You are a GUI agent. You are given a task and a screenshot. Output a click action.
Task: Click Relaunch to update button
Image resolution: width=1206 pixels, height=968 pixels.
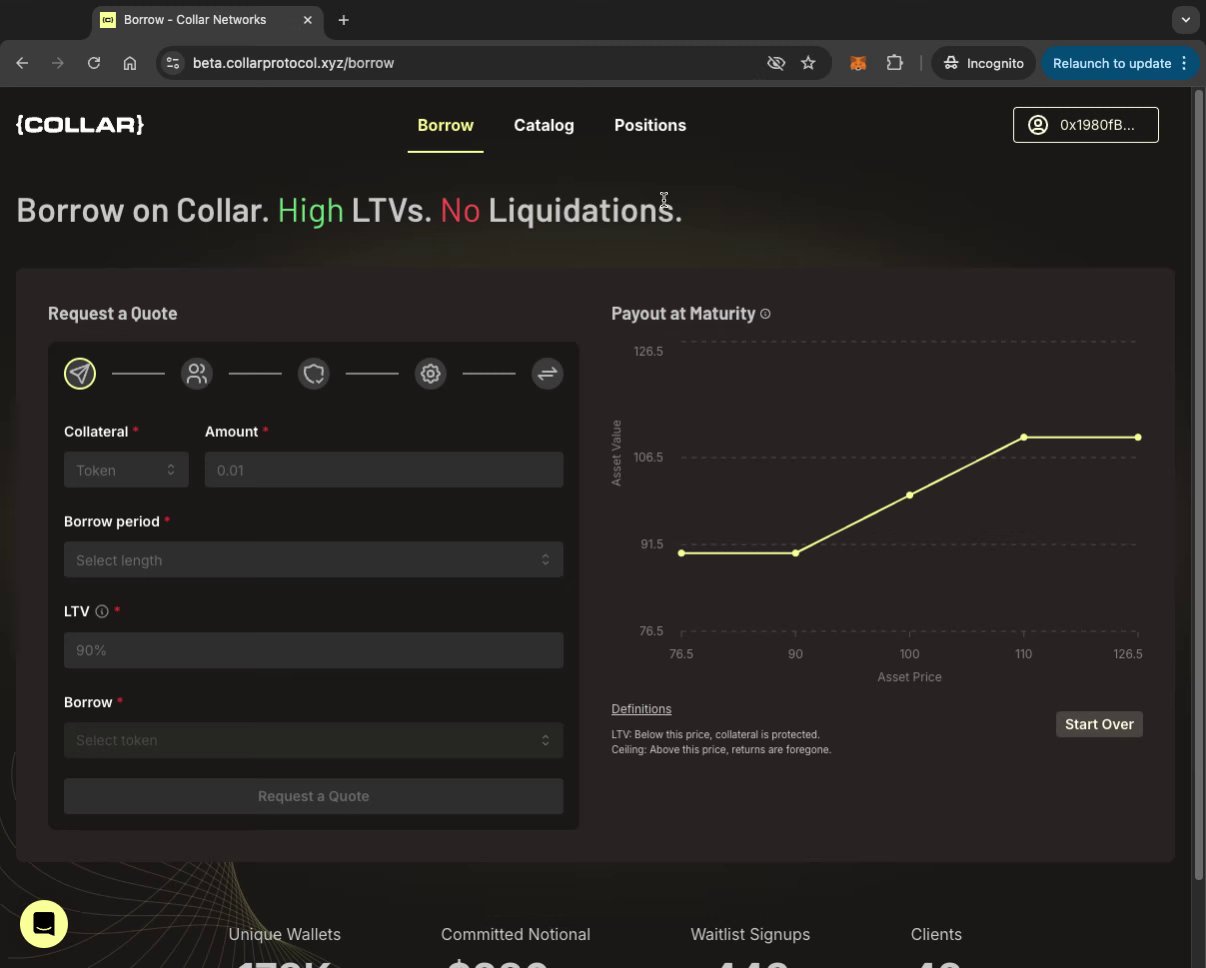pyautogui.click(x=1119, y=63)
